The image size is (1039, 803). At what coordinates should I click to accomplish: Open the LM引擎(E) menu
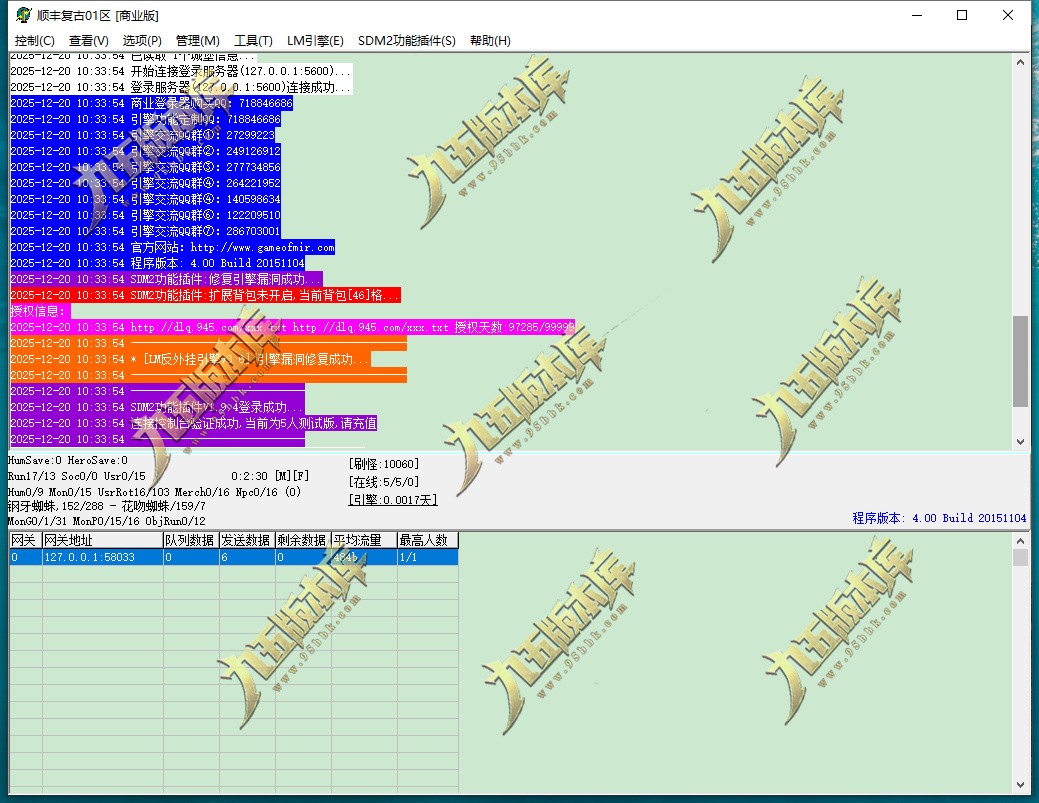click(315, 40)
